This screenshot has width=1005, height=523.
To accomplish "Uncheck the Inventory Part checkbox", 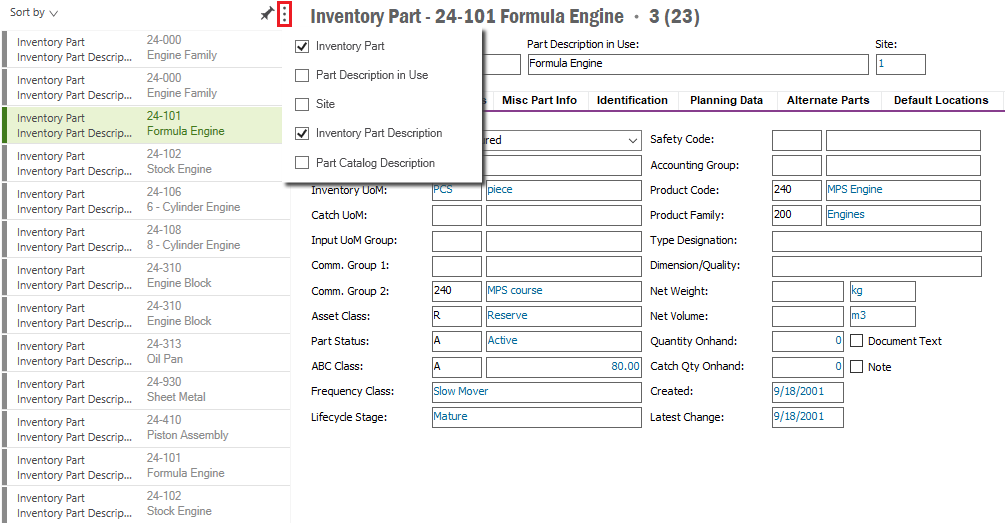I will tap(302, 46).
